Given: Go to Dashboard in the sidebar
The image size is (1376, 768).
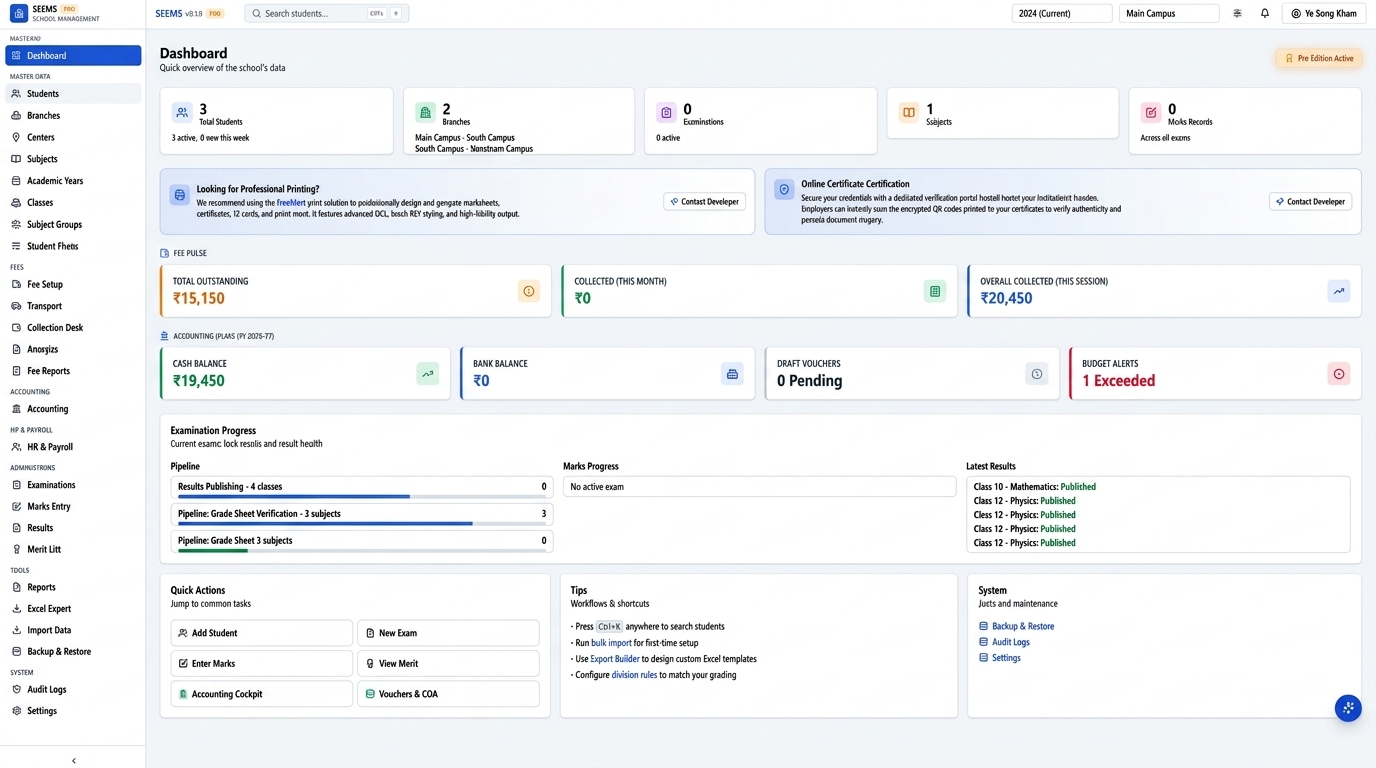Looking at the screenshot, I should click(x=73, y=55).
